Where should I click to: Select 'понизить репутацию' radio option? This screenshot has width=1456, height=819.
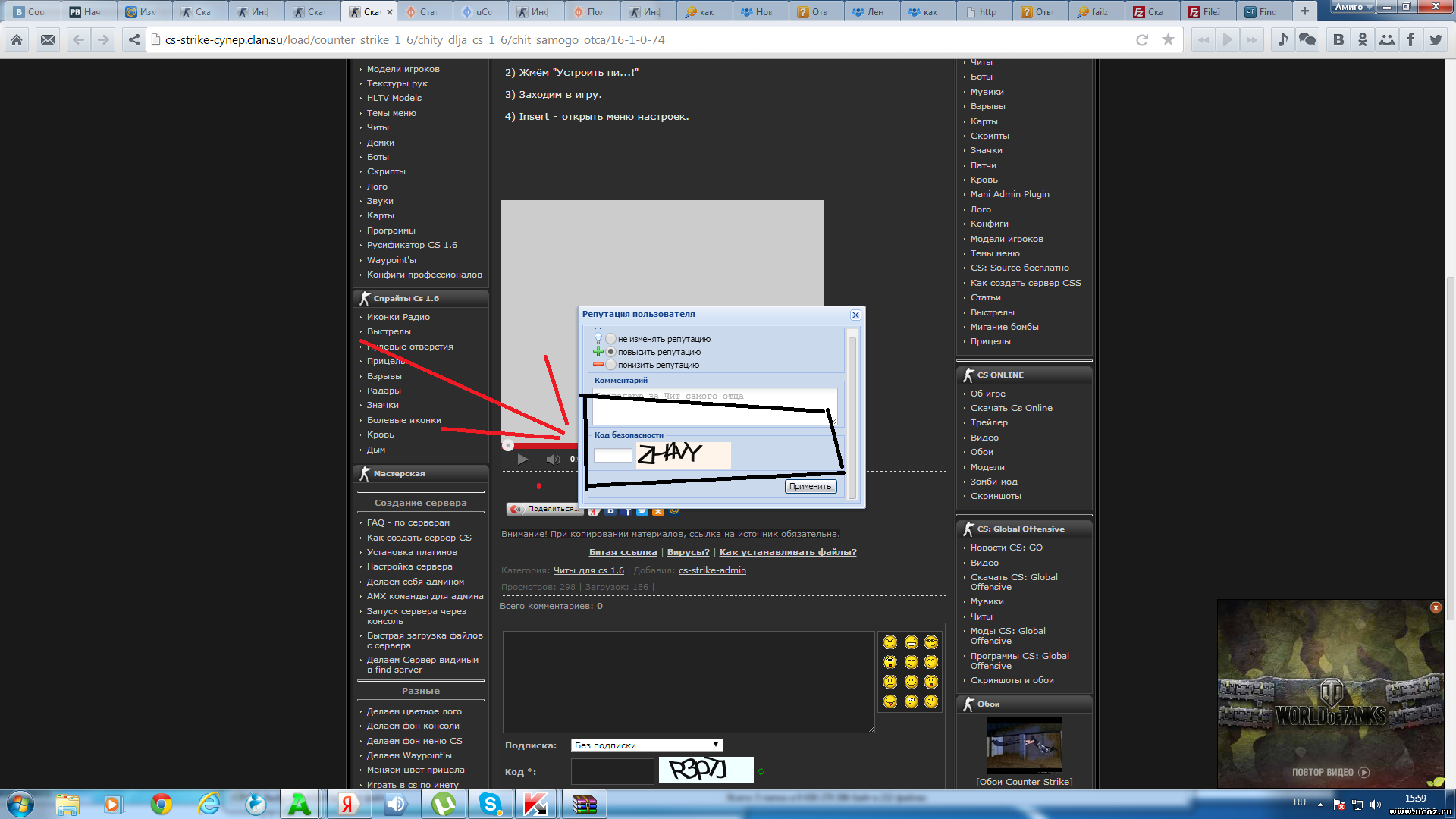coord(610,365)
